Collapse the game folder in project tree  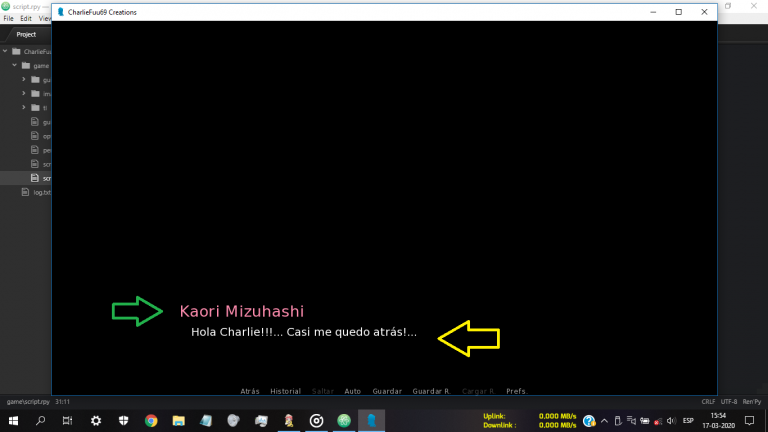pyautogui.click(x=15, y=65)
